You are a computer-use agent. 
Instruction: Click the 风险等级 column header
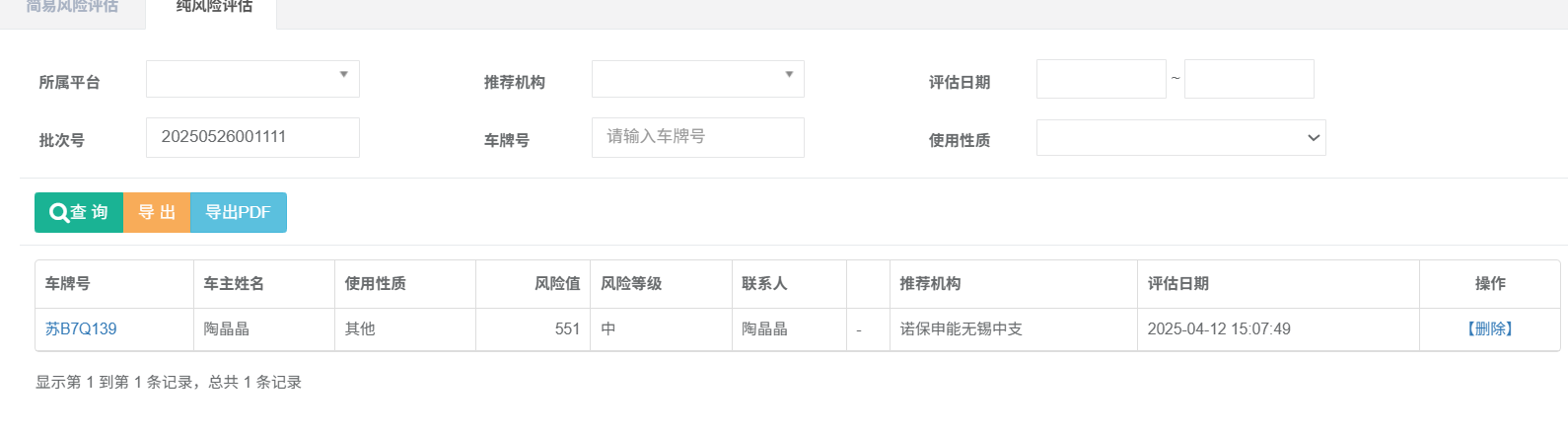pos(631,284)
